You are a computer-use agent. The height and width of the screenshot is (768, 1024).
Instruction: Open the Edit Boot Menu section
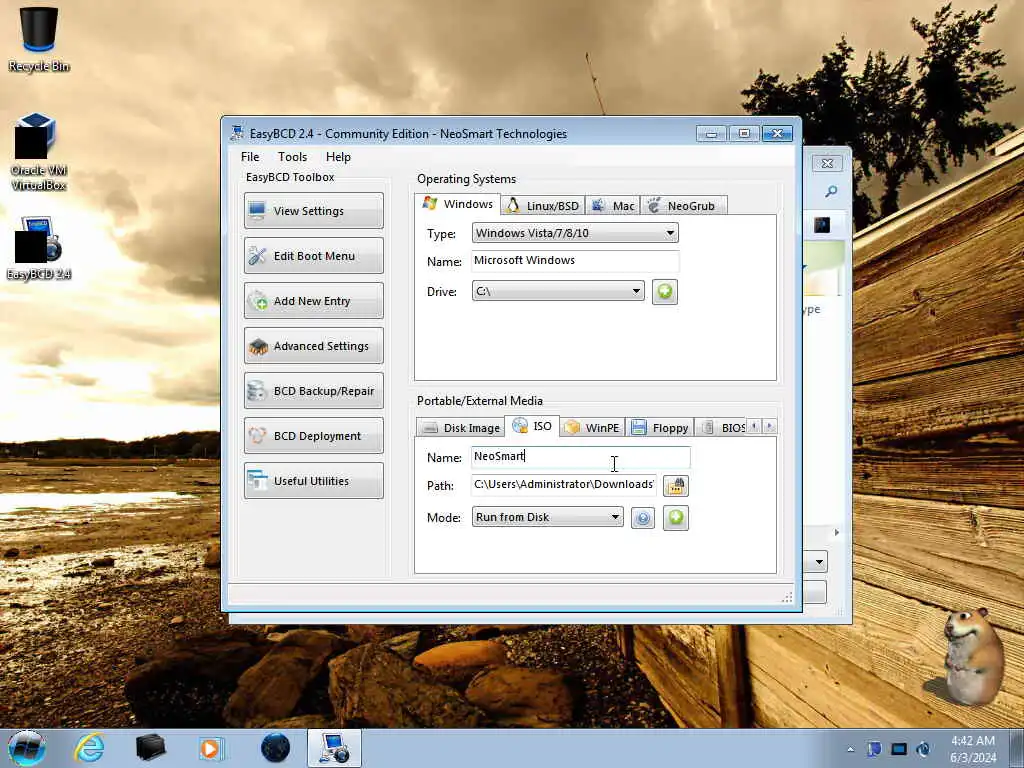click(x=313, y=255)
